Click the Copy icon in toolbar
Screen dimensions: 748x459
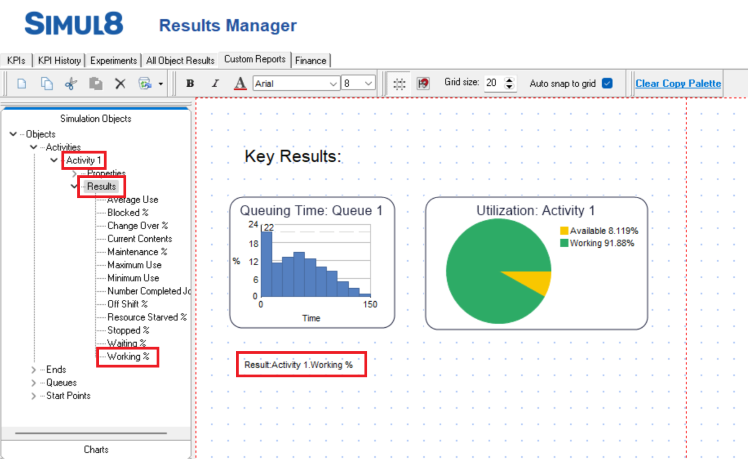click(46, 84)
